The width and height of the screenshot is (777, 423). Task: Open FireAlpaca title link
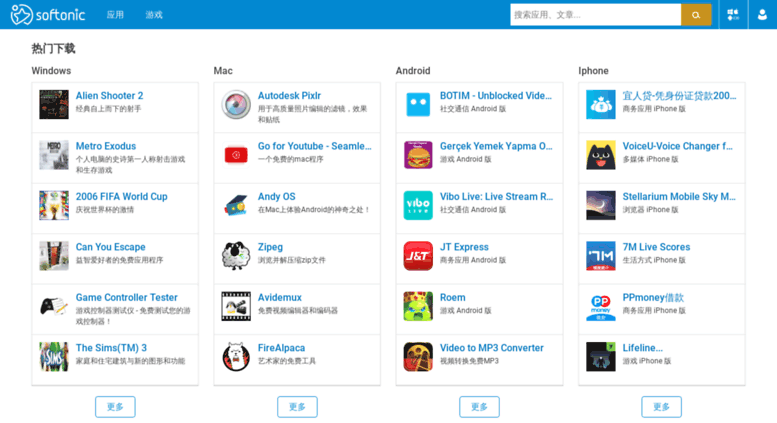[x=281, y=348]
